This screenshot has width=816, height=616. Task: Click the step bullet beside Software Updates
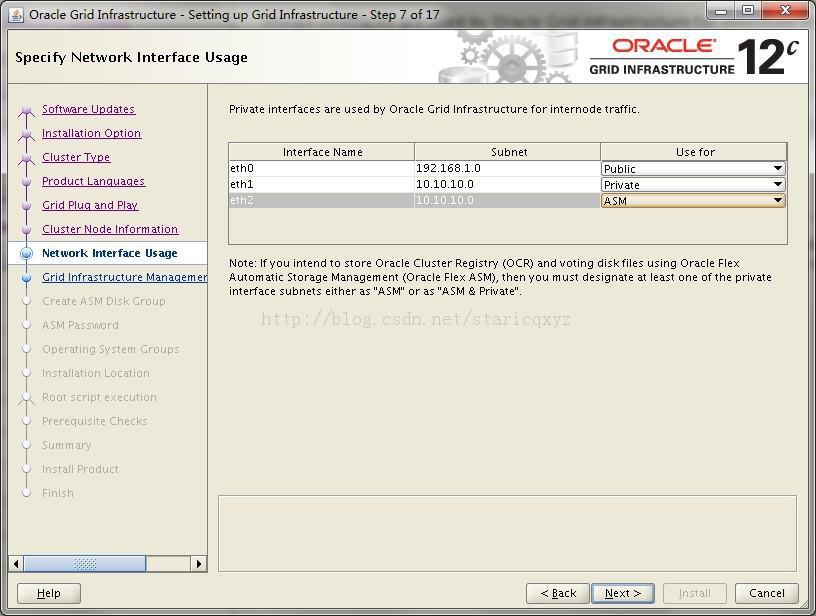26,110
